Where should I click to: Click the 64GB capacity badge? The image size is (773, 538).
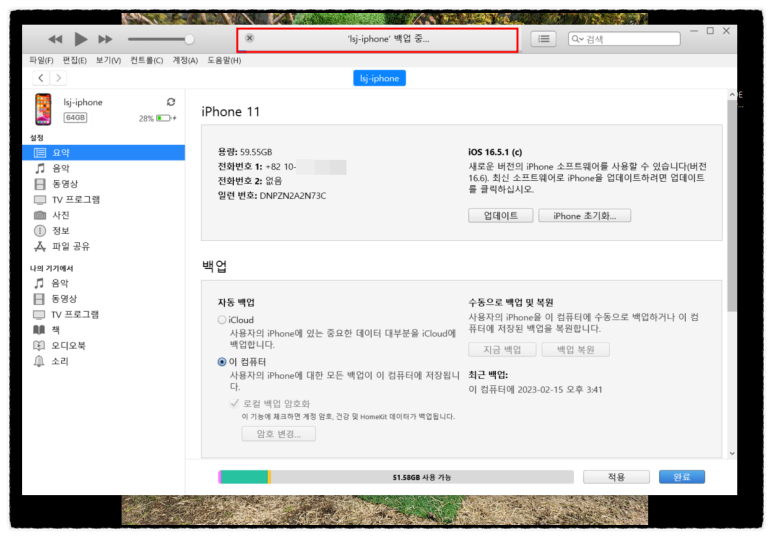click(75, 117)
